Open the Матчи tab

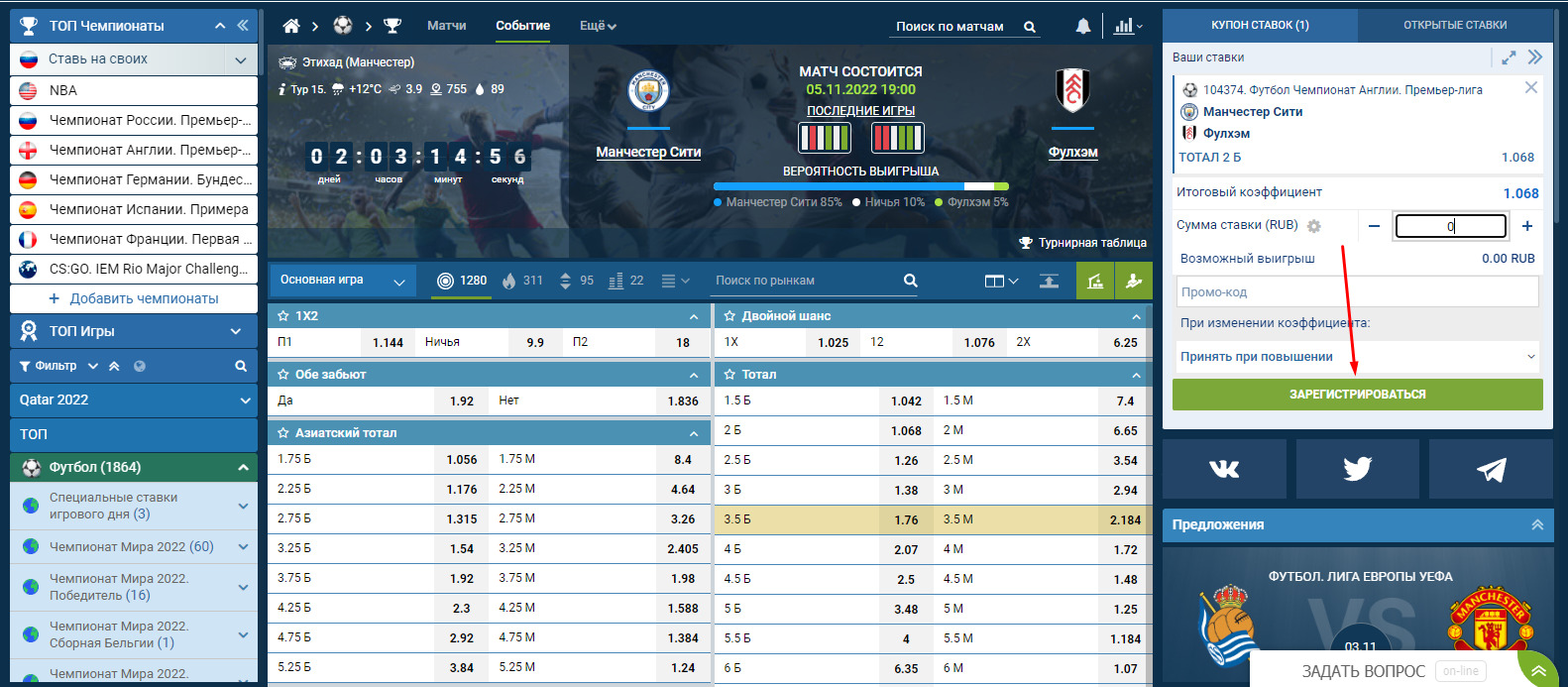click(x=446, y=26)
